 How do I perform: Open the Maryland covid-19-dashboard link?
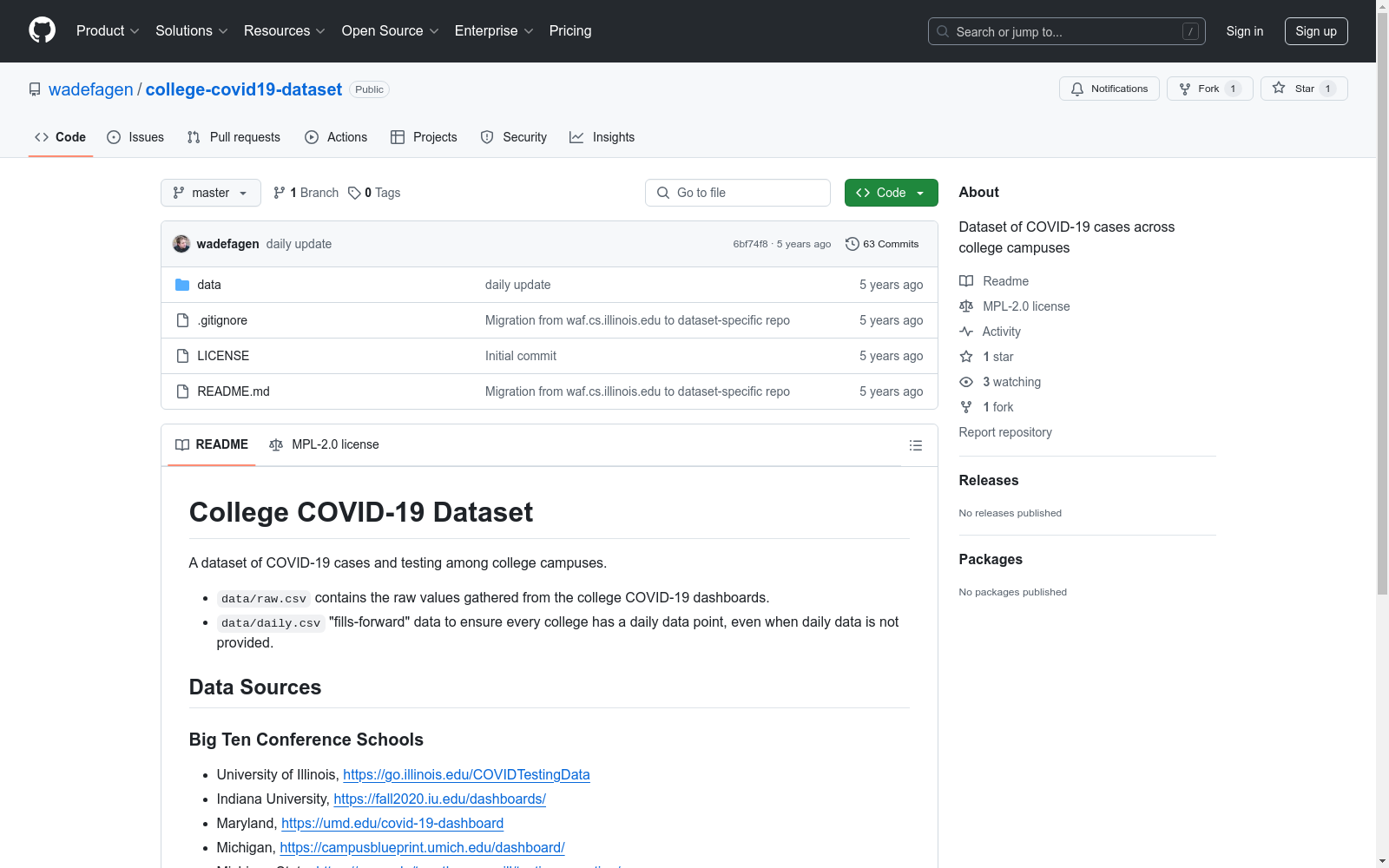[392, 823]
